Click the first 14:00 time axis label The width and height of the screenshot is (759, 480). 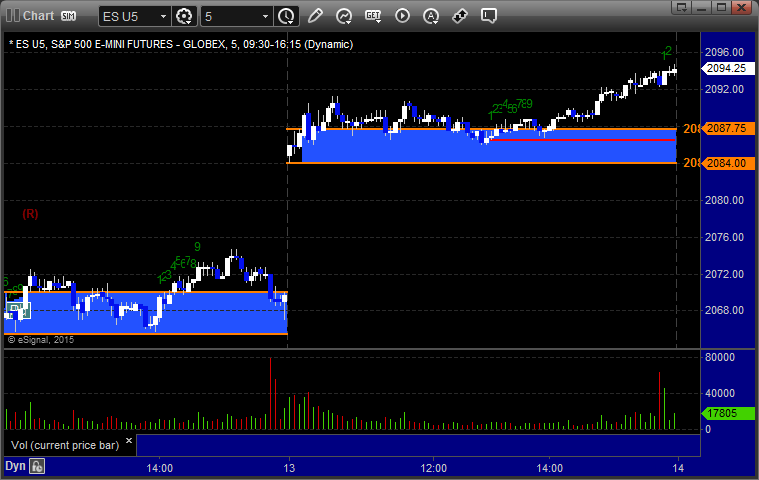[160, 468]
